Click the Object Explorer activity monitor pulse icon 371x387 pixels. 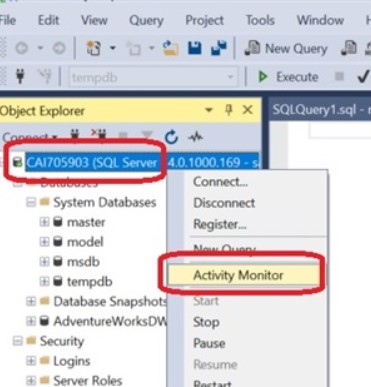coord(195,137)
